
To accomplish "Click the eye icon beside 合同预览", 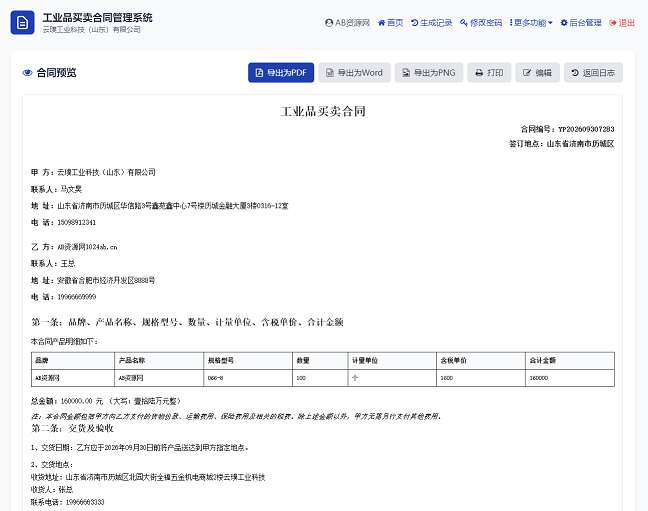I will click(x=27, y=73).
